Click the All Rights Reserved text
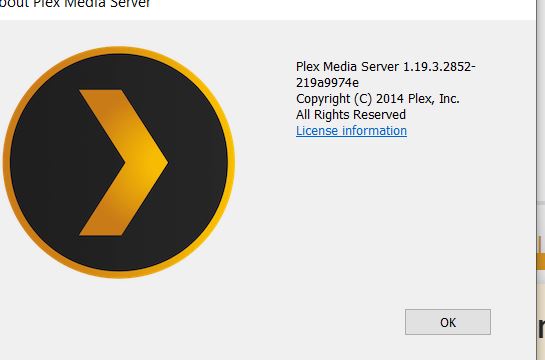Screen dimensions: 545x360 pos(351,115)
